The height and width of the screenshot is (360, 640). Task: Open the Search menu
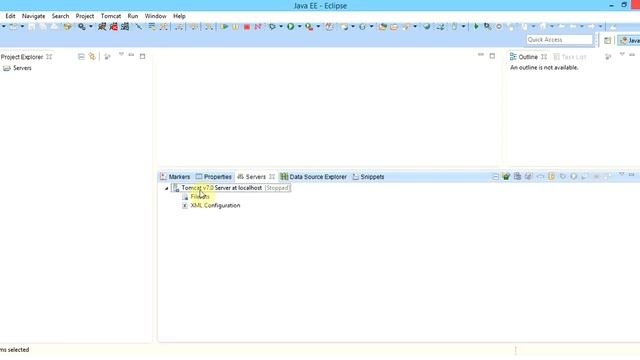pyautogui.click(x=60, y=16)
